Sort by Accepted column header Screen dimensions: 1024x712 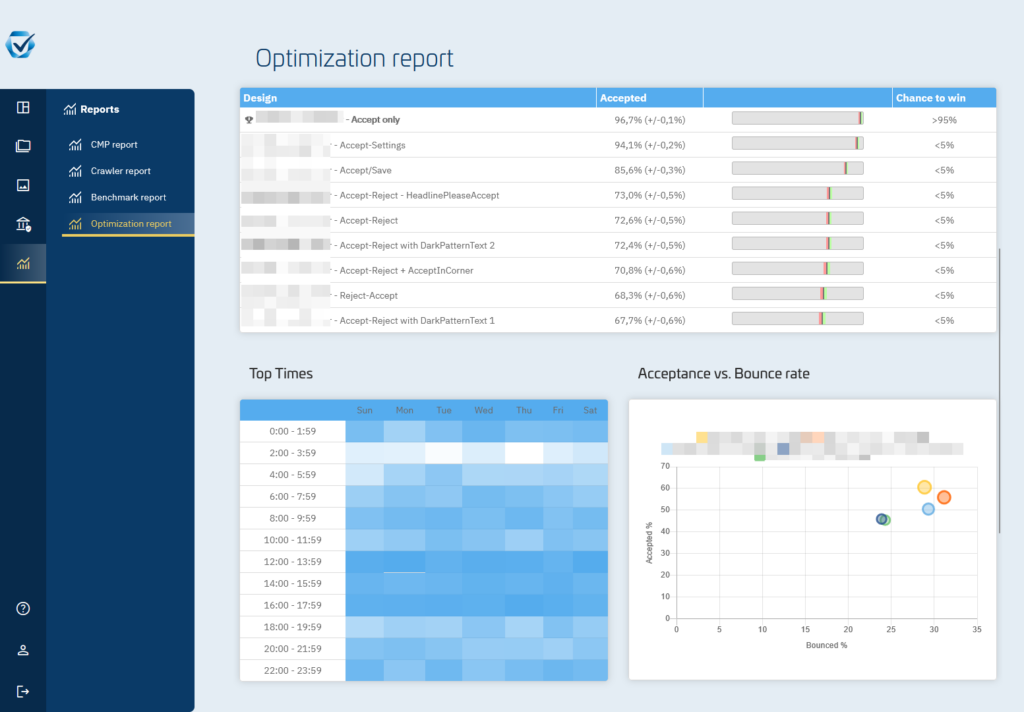(x=623, y=98)
